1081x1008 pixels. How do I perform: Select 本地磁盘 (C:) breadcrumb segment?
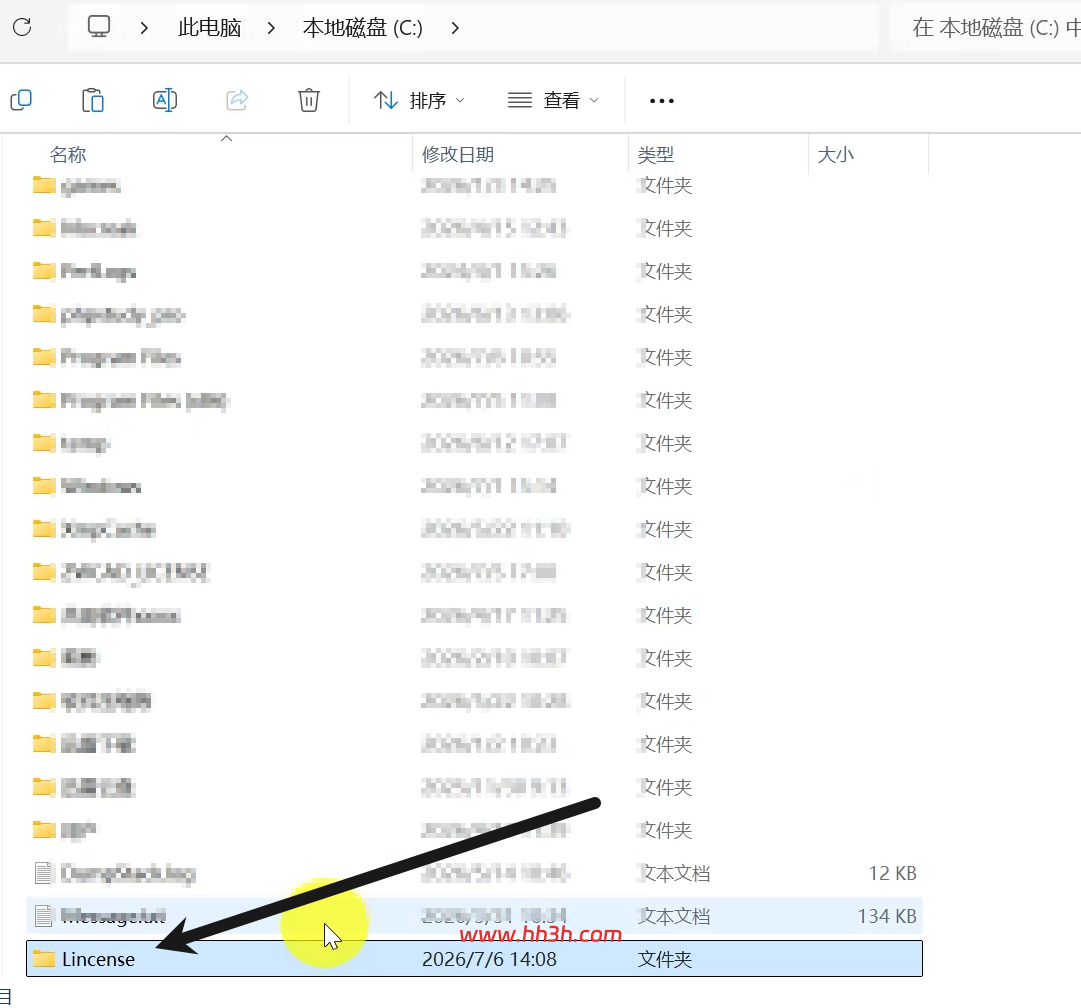point(363,28)
